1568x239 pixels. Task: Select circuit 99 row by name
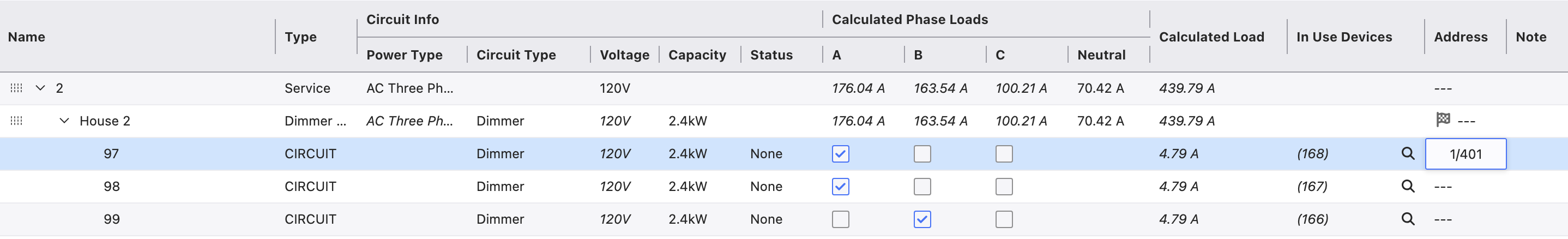click(x=111, y=219)
